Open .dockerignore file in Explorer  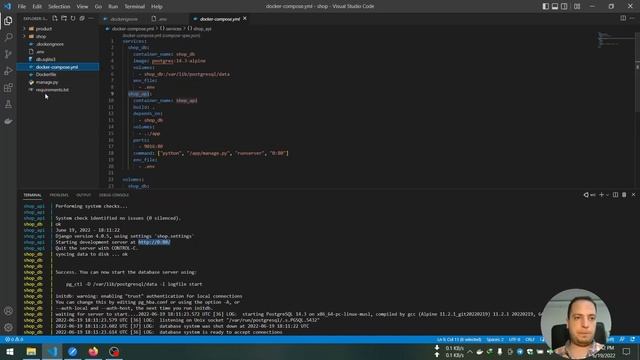tap(49, 44)
